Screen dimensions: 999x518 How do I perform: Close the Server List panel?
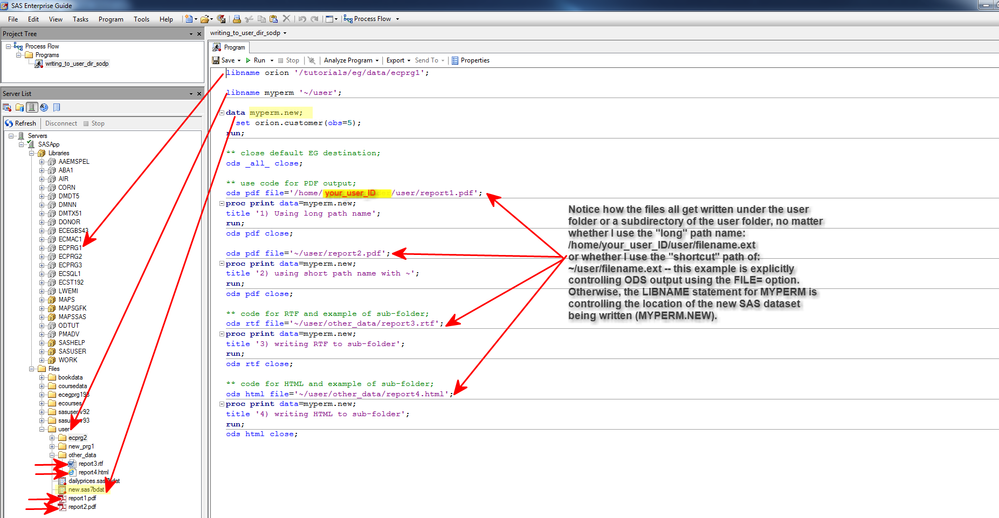[x=199, y=94]
